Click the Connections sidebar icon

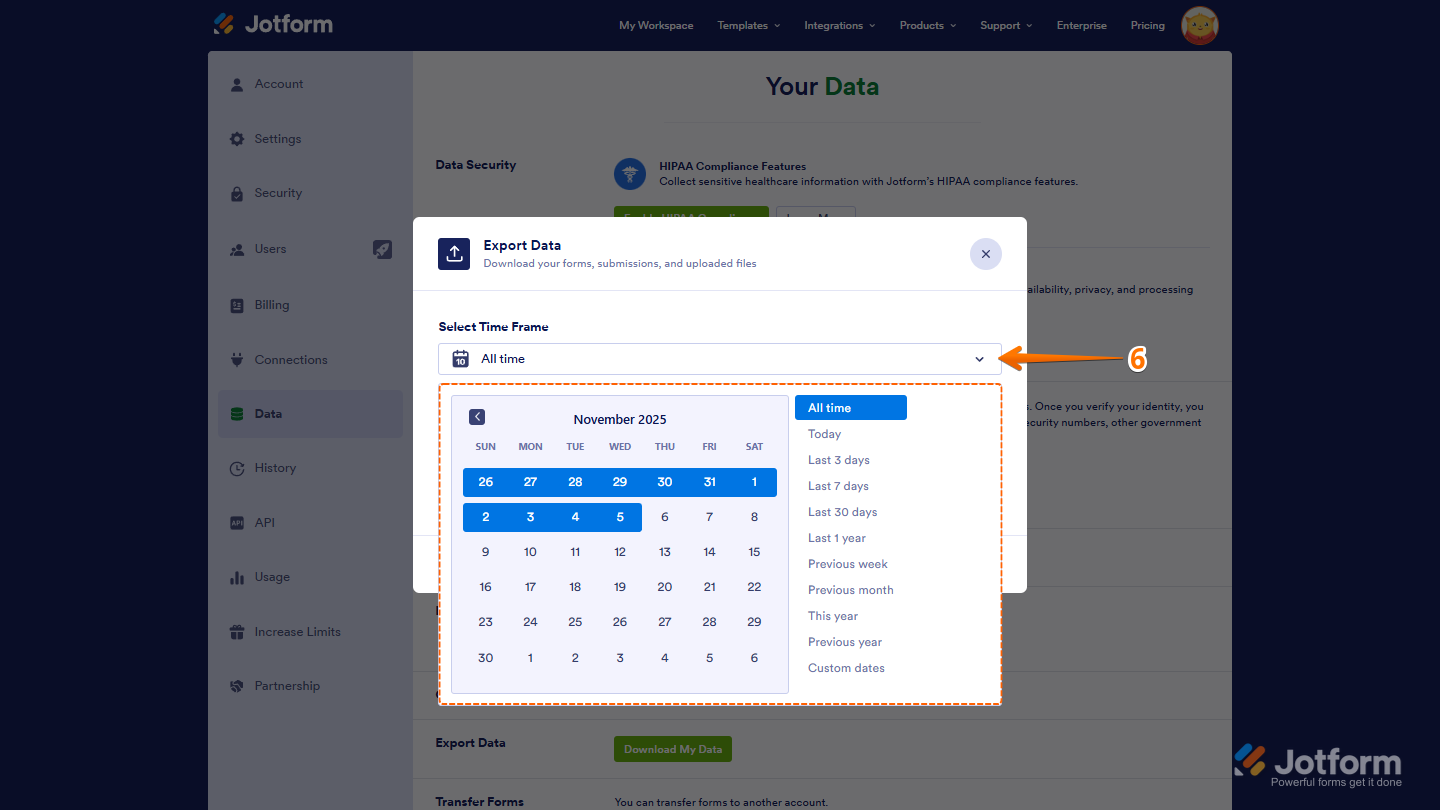click(x=236, y=359)
